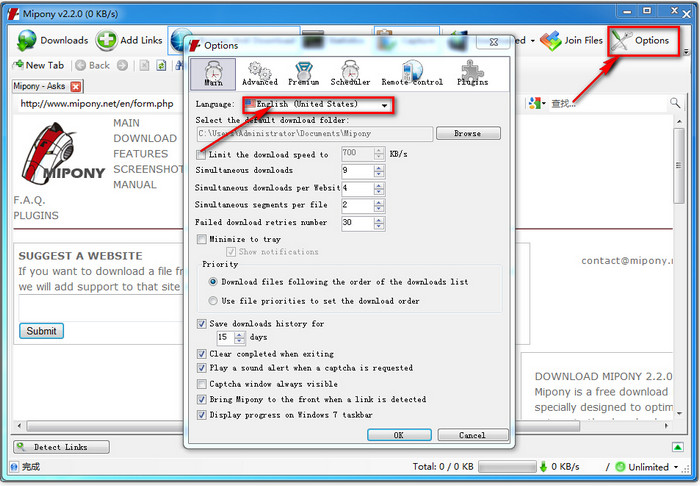Open the Join Files tool
Image resolution: width=700 pixels, height=486 pixels.
(550, 40)
